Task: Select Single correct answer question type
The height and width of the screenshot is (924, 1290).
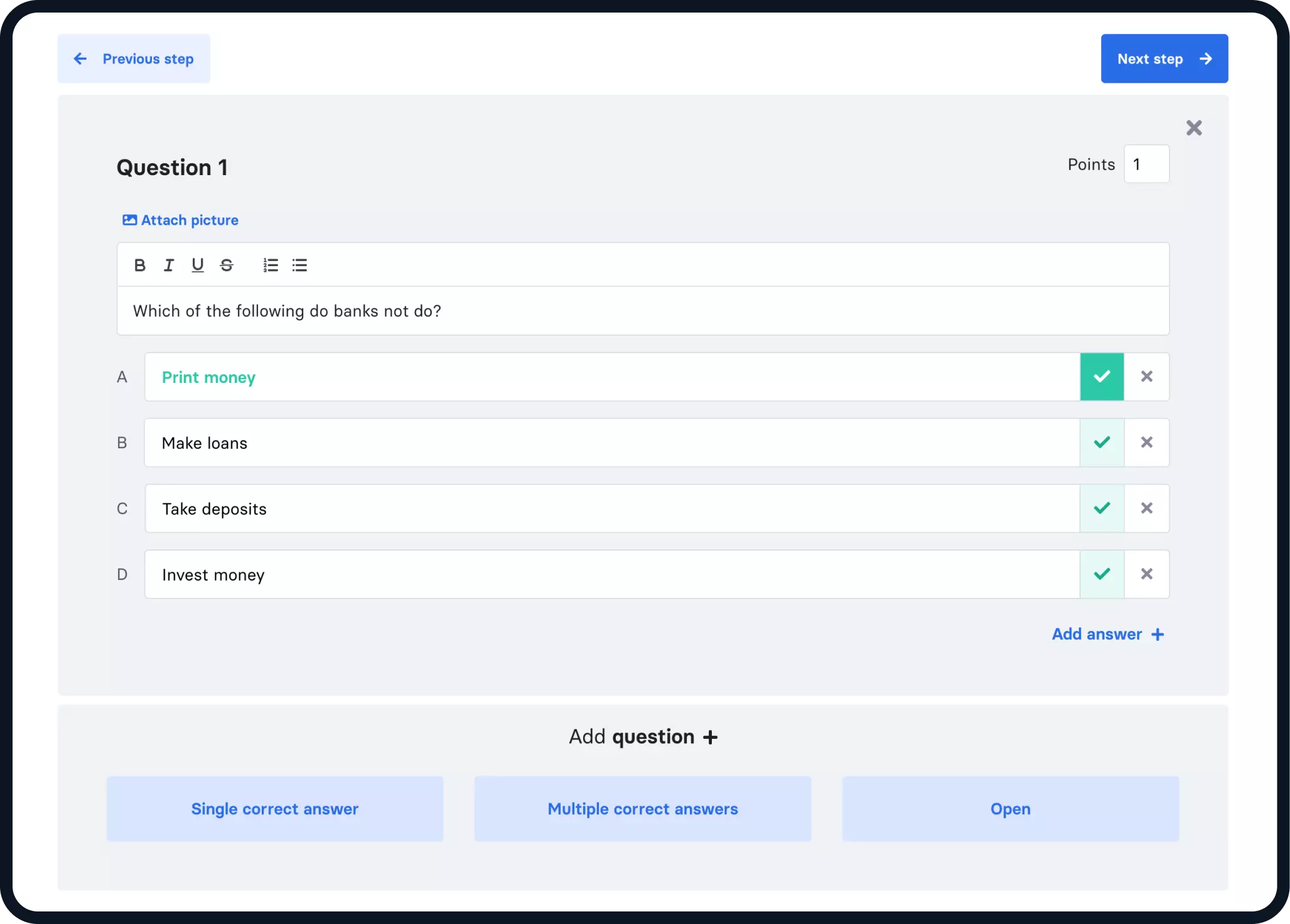Action: point(275,809)
